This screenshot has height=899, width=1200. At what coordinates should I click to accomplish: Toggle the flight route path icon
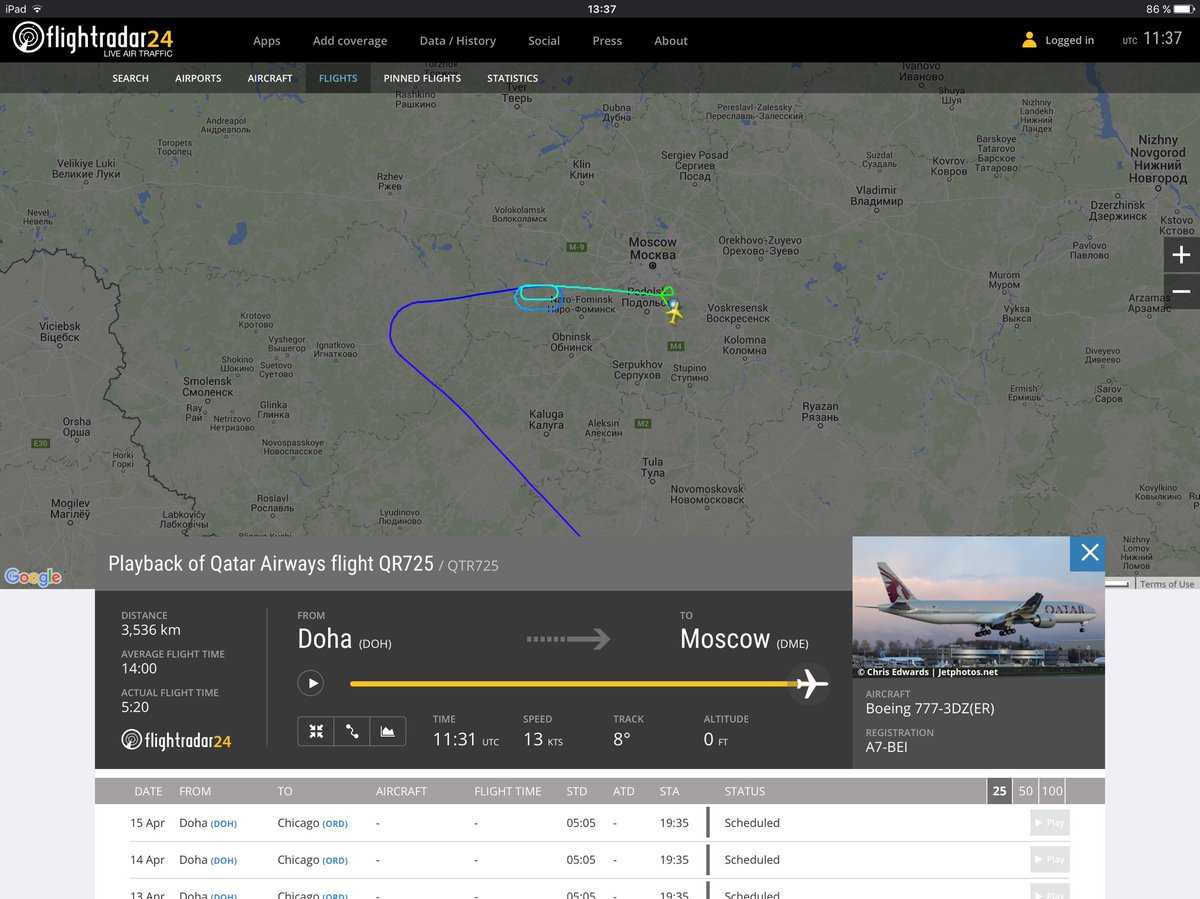tap(351, 731)
